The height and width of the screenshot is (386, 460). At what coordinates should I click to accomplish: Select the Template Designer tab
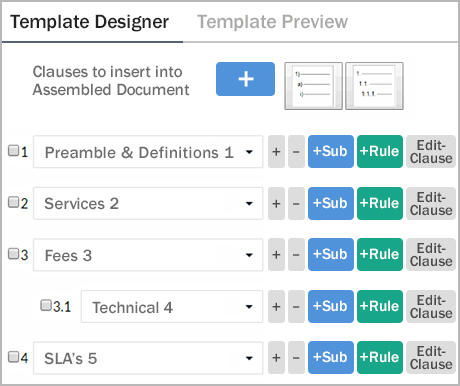coord(90,22)
